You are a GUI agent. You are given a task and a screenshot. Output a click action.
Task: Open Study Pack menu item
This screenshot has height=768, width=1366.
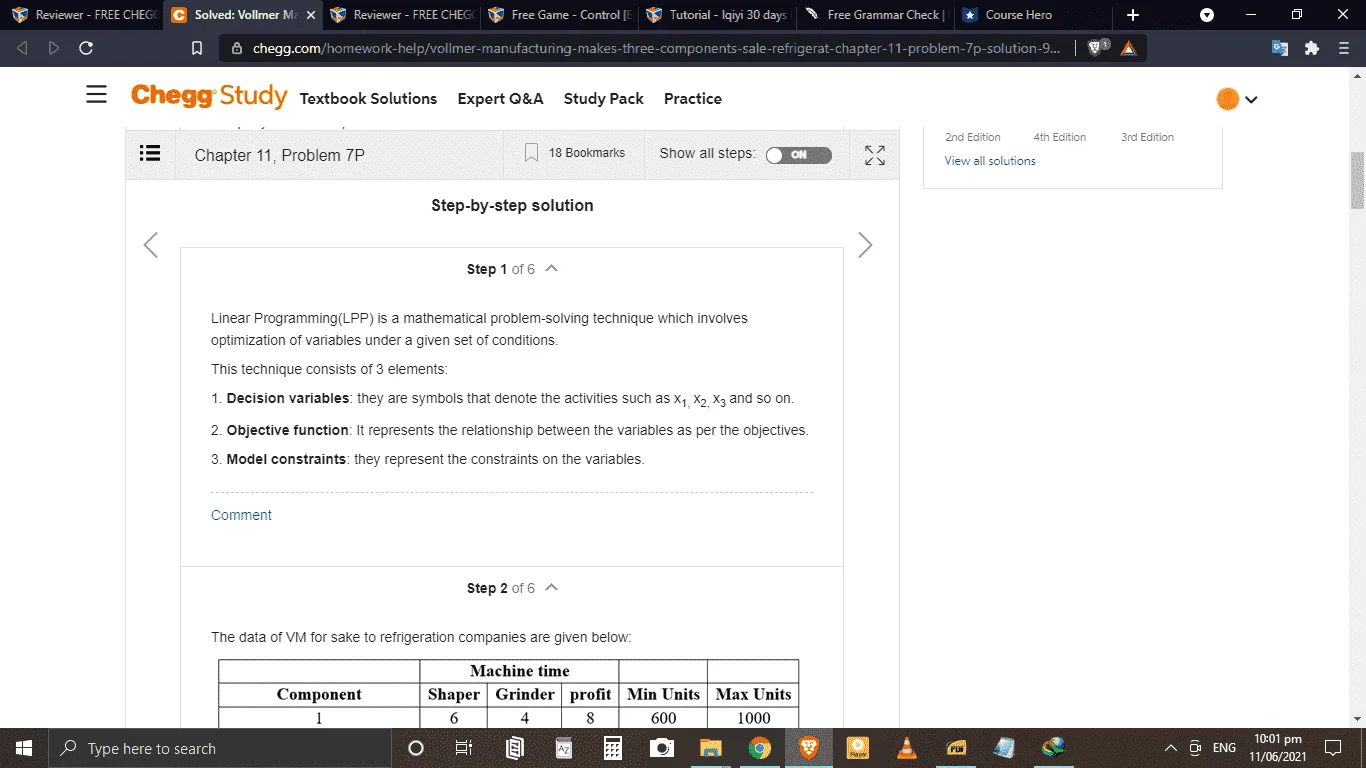[x=604, y=98]
